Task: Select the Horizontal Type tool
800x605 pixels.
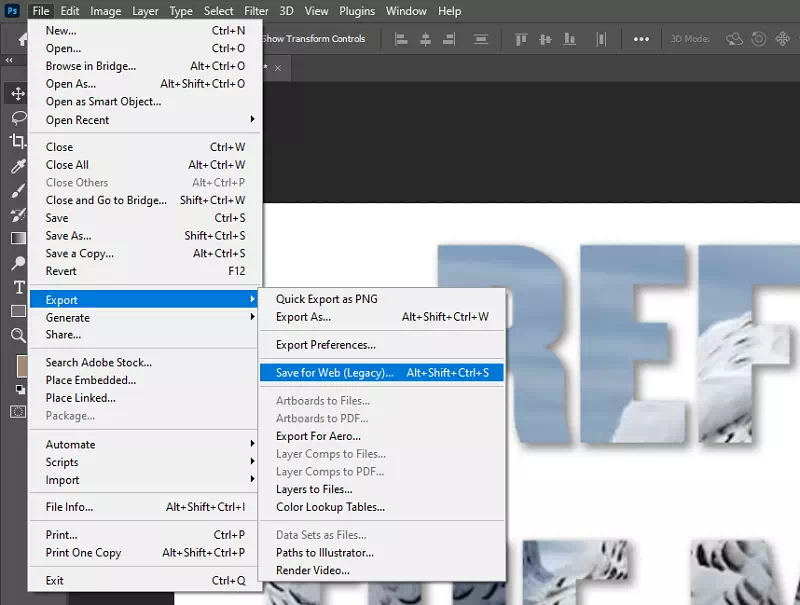Action: tap(19, 287)
